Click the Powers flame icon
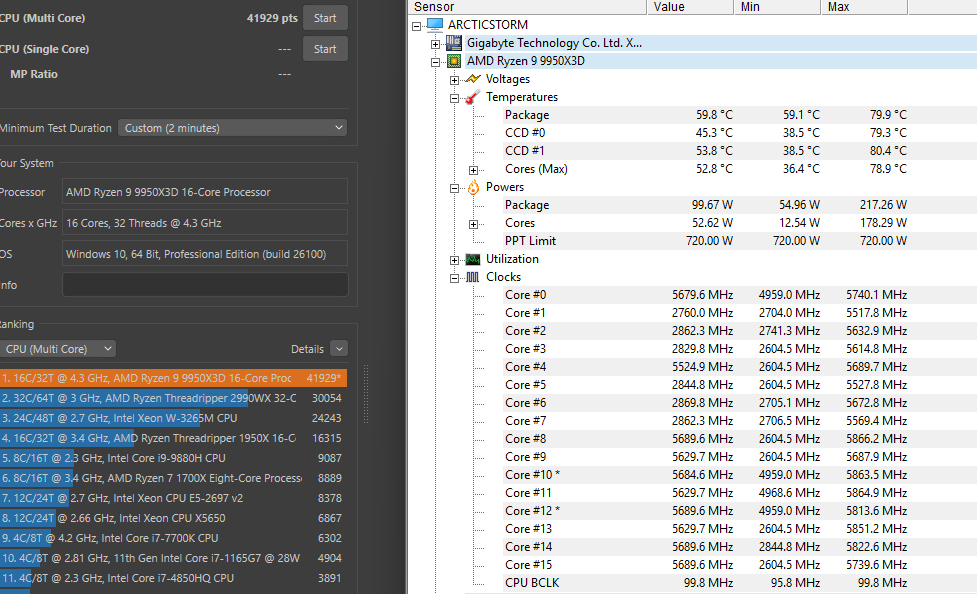The height and width of the screenshot is (594, 977). [473, 187]
